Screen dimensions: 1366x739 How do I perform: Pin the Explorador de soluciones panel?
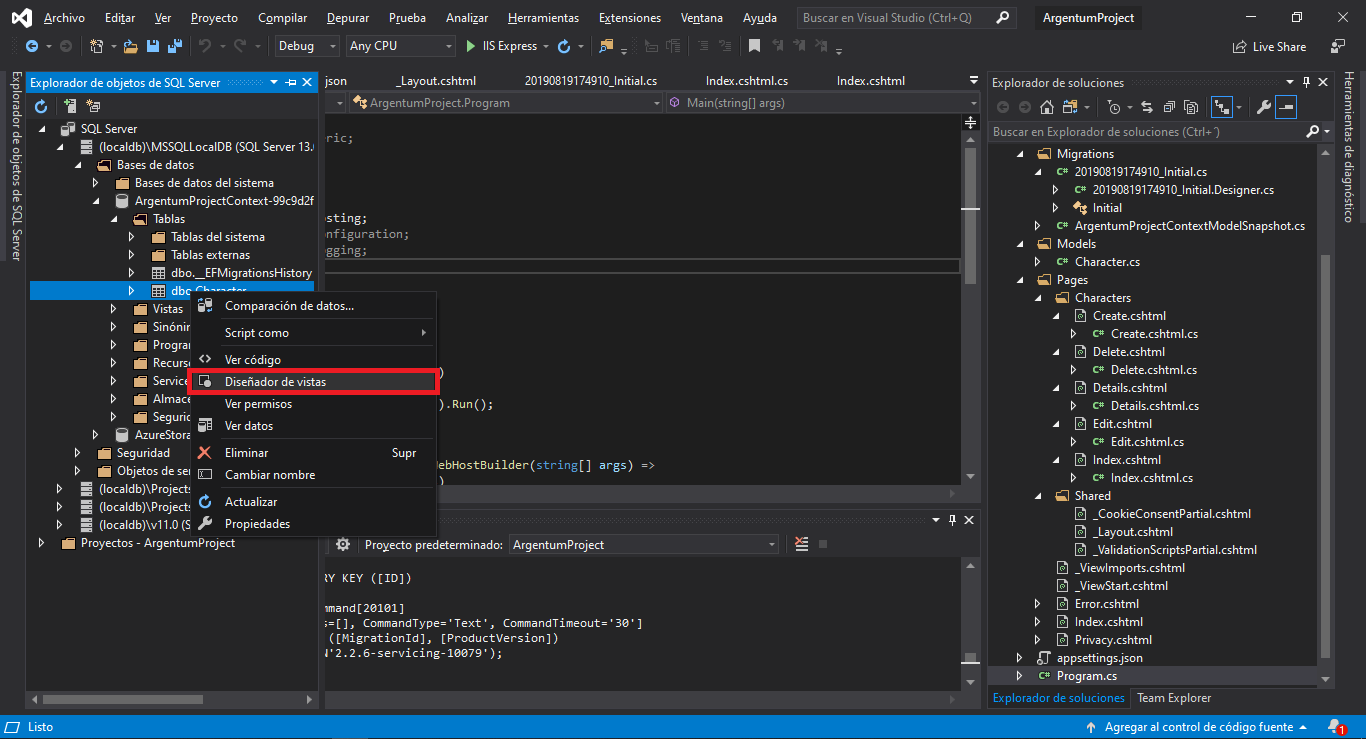(1307, 82)
